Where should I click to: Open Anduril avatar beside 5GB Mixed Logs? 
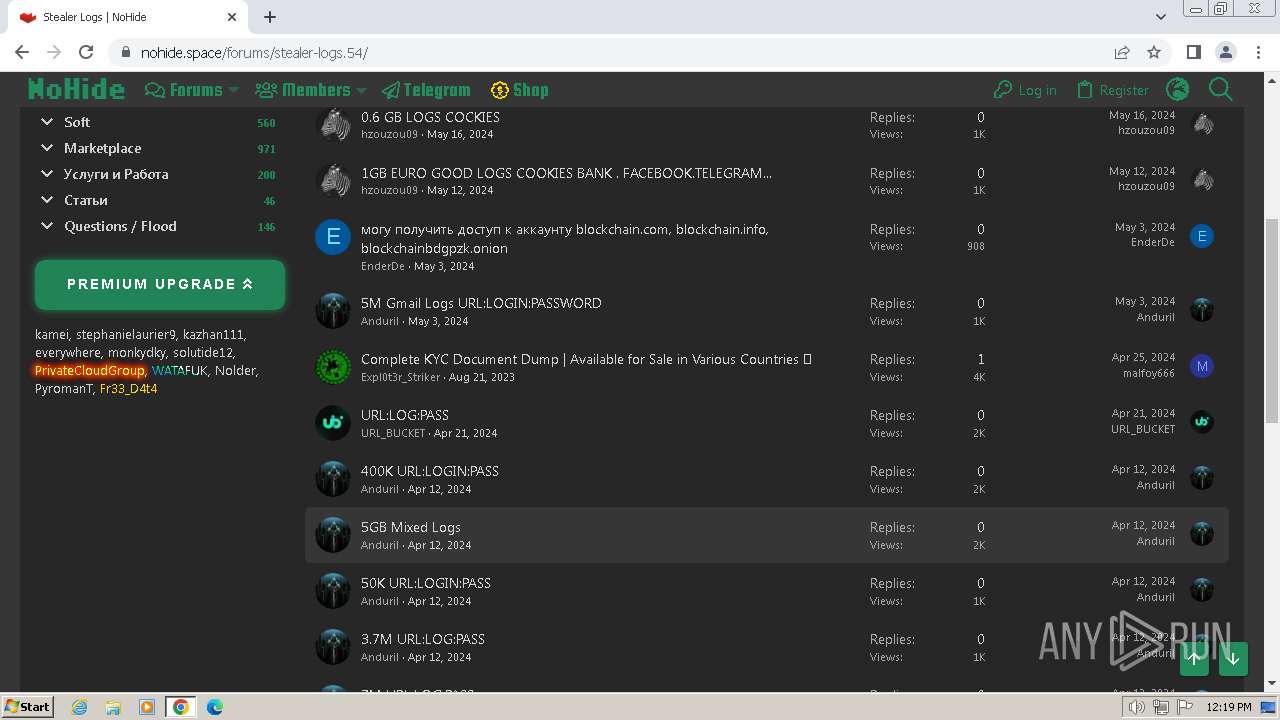coord(333,535)
